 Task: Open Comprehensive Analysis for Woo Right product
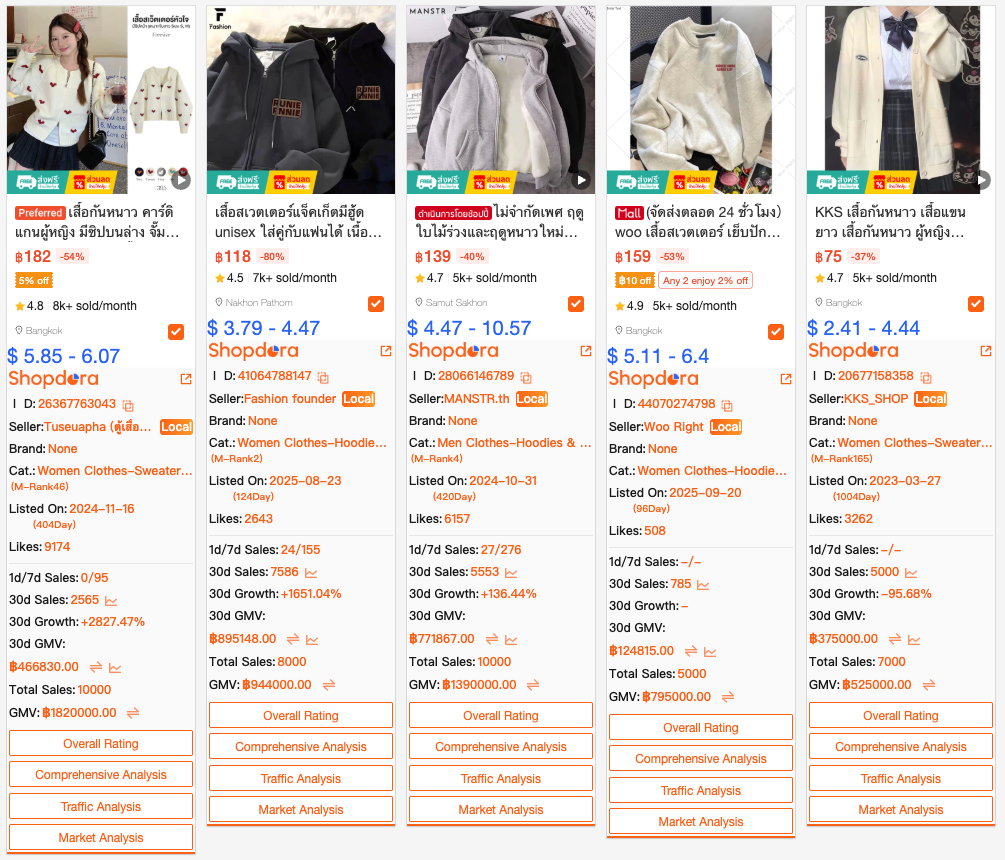[701, 758]
